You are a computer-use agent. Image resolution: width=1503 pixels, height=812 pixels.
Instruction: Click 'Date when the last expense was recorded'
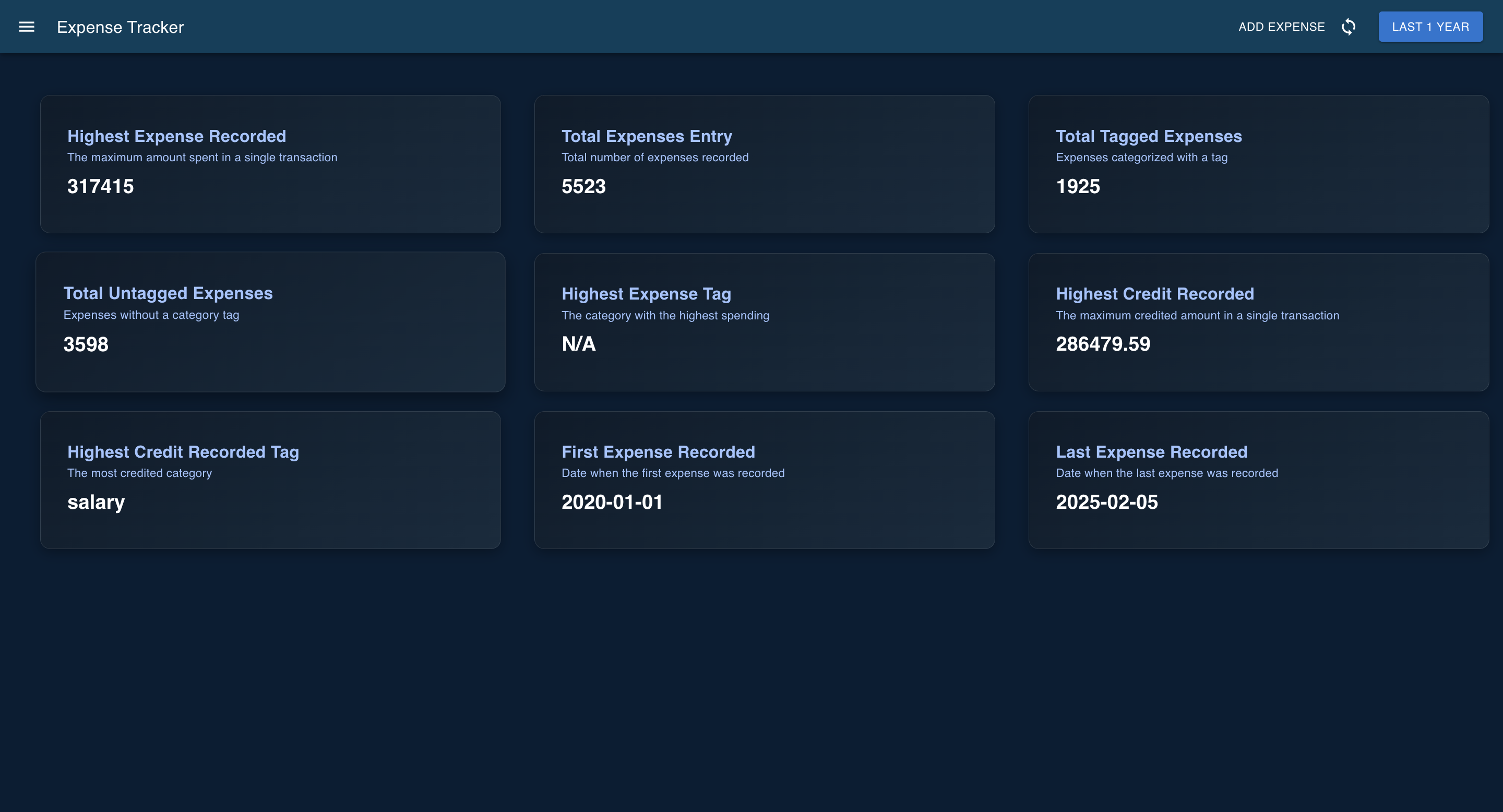click(x=1166, y=473)
